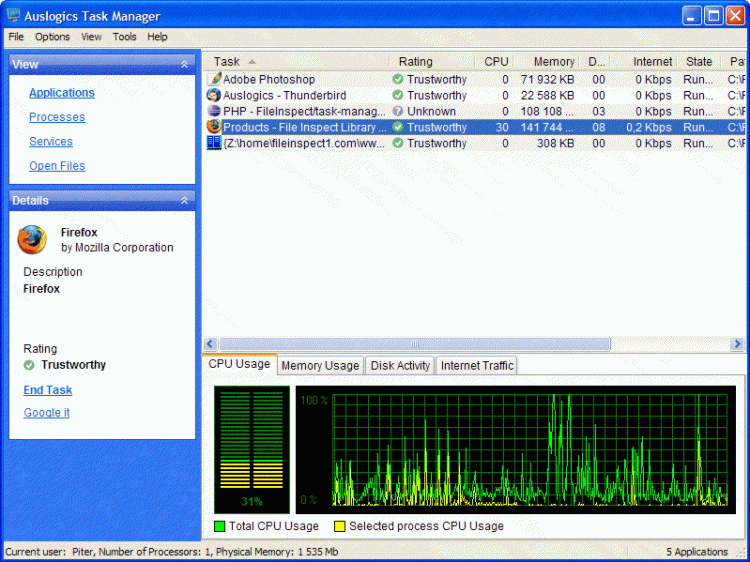Click the green Total CPU Usage legend swatch

220,527
